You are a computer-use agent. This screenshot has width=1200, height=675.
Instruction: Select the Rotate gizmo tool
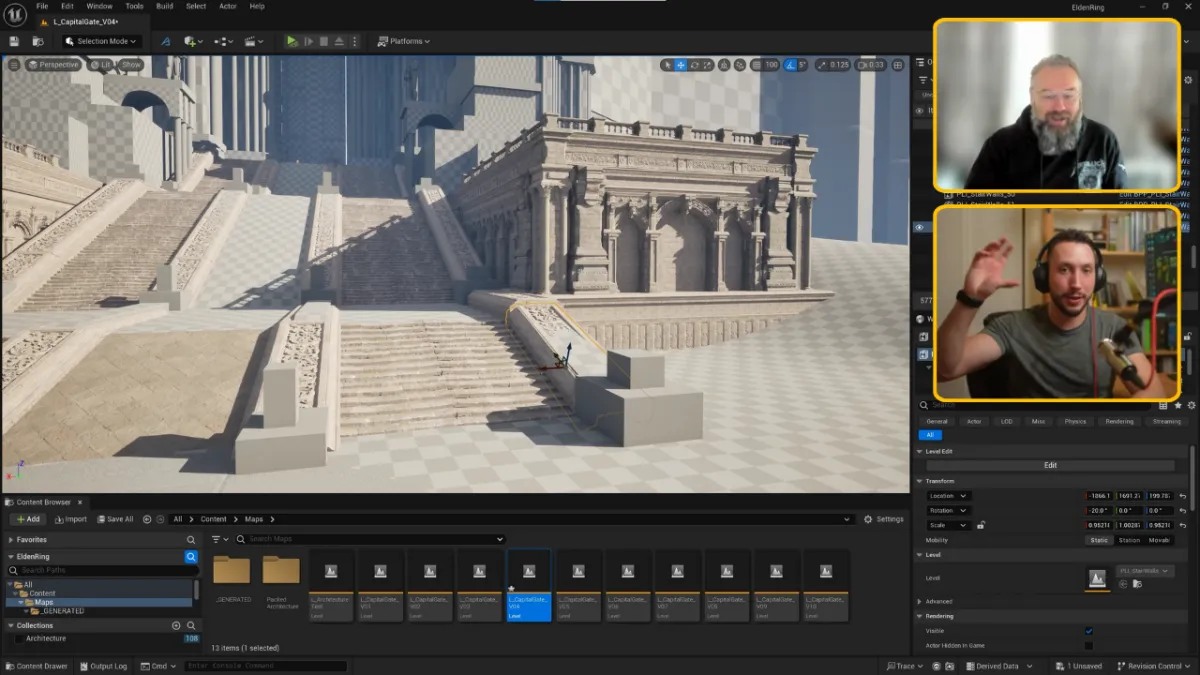point(695,65)
